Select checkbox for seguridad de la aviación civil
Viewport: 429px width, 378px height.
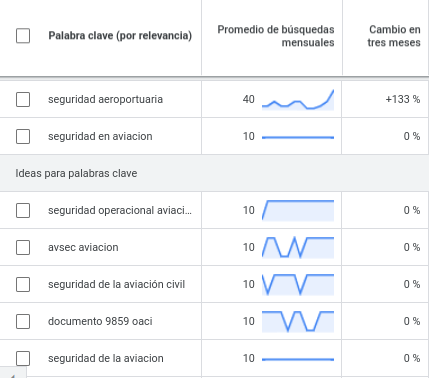[x=23, y=284]
